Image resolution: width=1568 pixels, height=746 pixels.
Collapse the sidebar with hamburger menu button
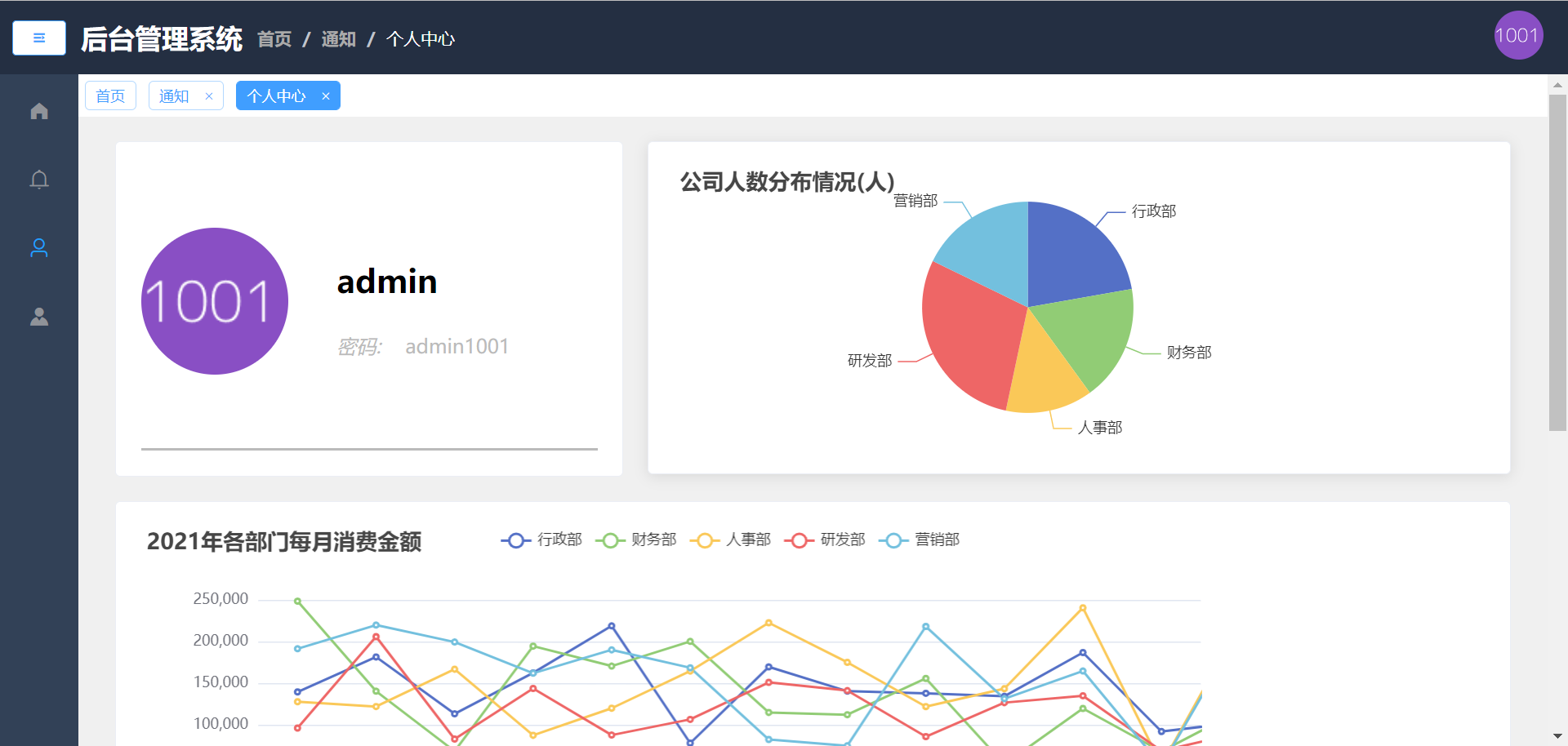tap(39, 38)
